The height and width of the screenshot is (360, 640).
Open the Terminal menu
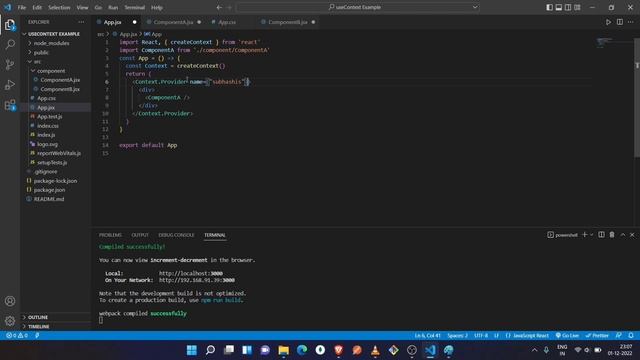pyautogui.click(x=134, y=7)
